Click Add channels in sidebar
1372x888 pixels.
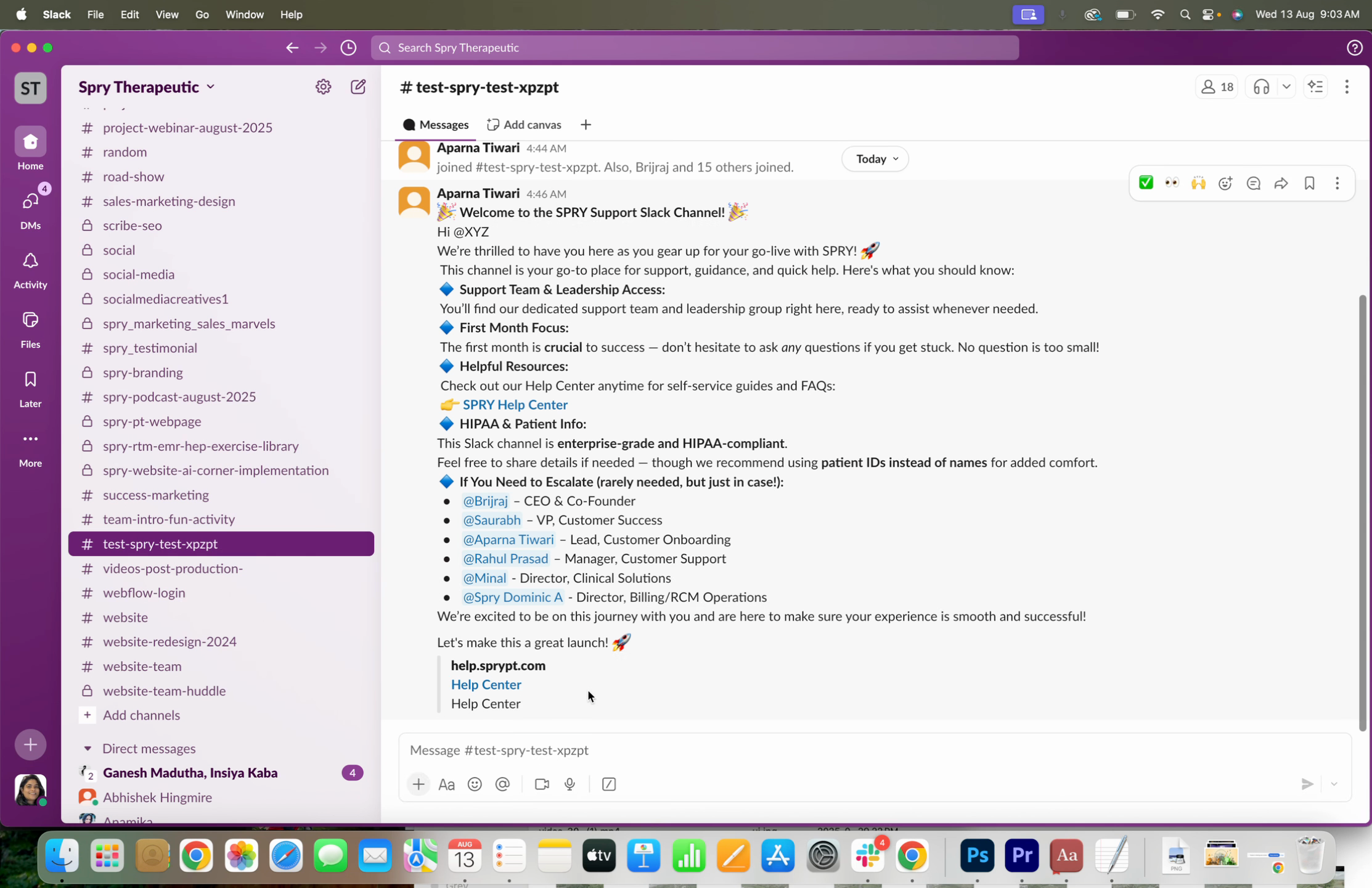pyautogui.click(x=141, y=715)
